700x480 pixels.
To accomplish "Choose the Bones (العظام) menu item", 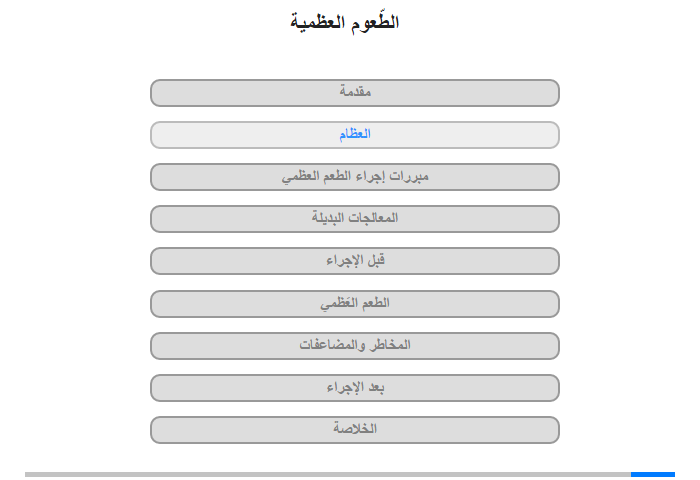I will [x=354, y=135].
